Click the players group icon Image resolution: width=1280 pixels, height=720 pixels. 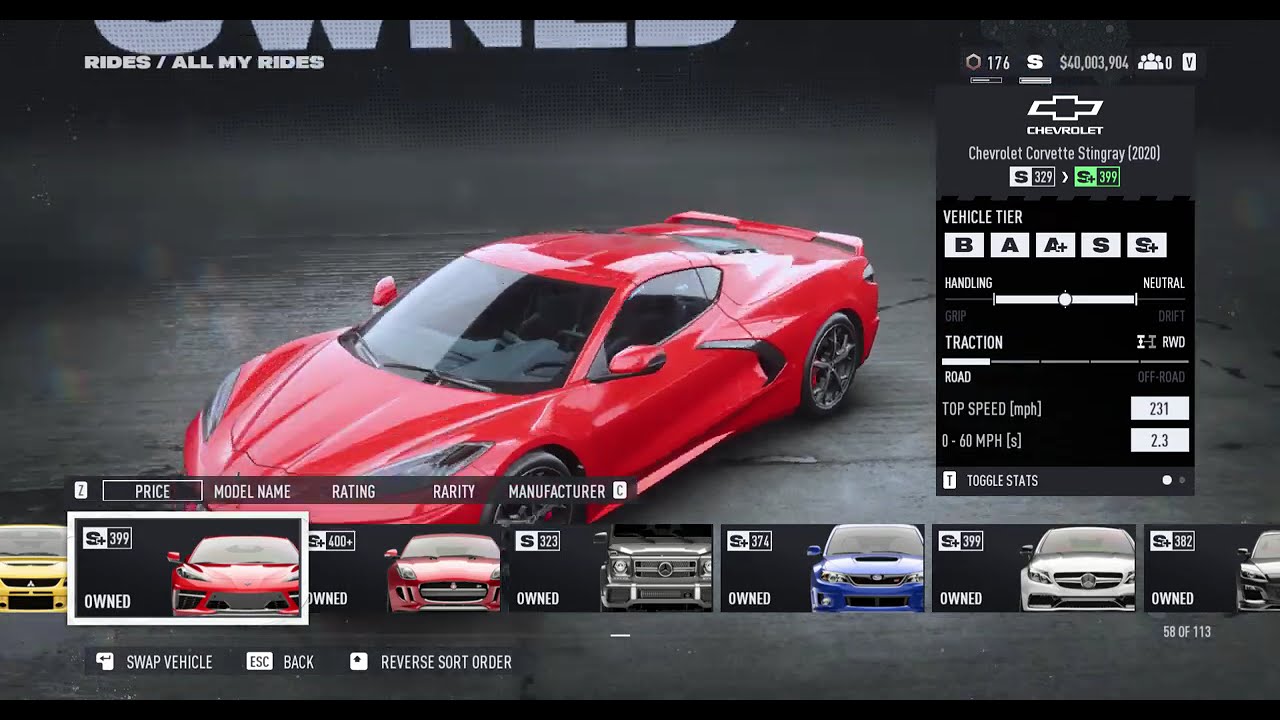click(1150, 62)
